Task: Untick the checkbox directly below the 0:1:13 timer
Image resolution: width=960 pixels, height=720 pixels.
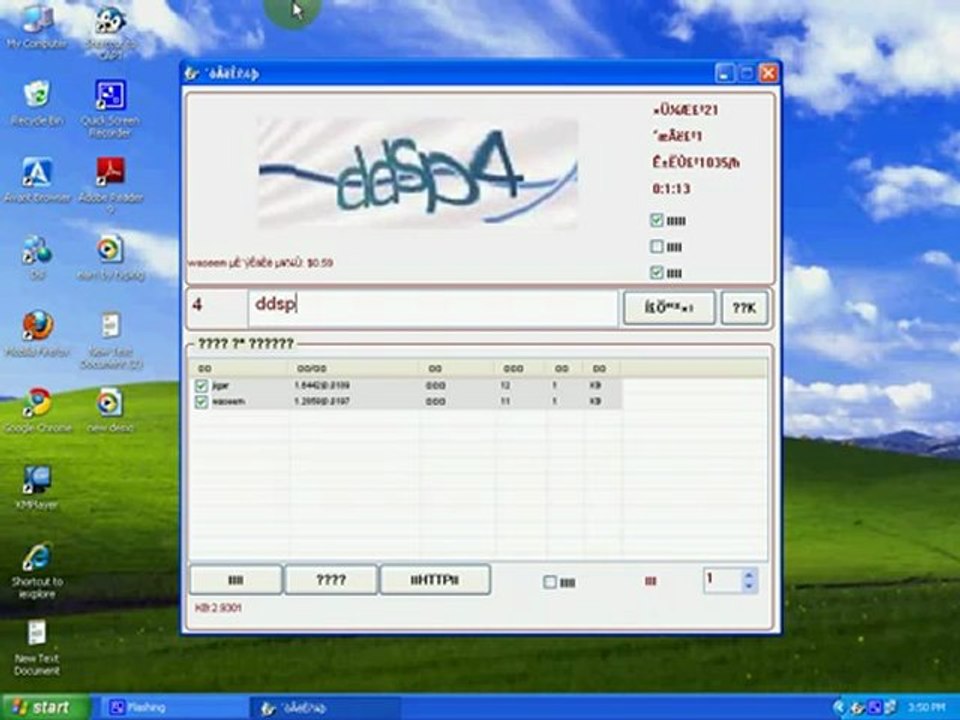Action: pyautogui.click(x=656, y=220)
